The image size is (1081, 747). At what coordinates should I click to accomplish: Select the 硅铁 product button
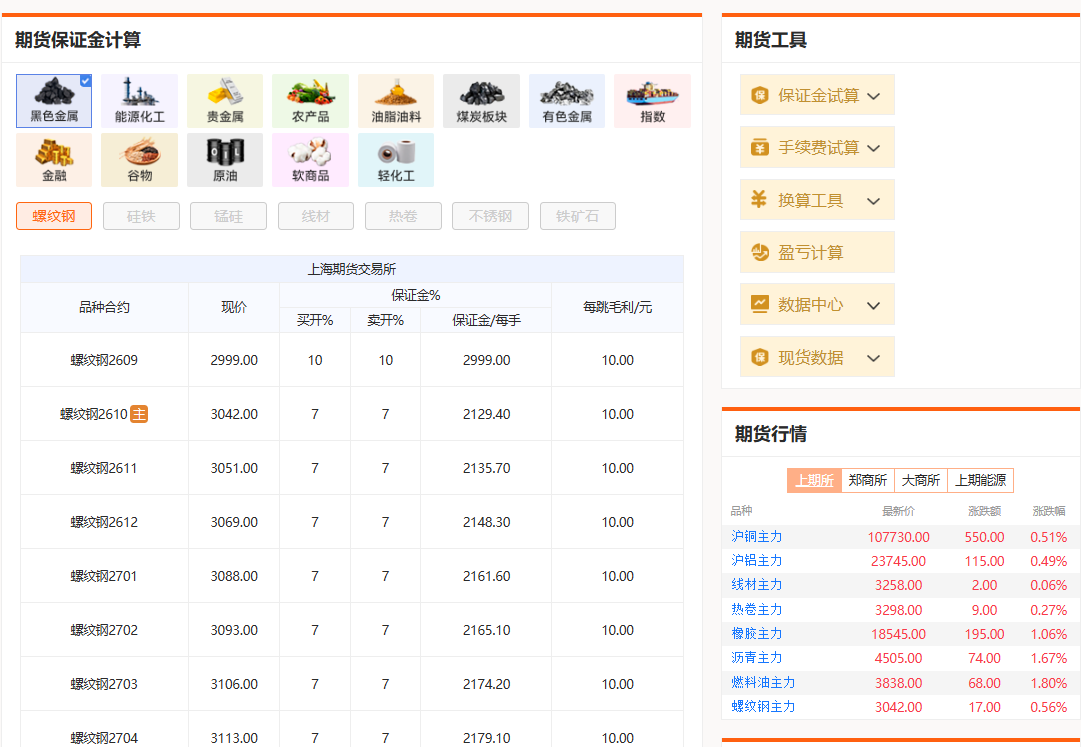(141, 216)
